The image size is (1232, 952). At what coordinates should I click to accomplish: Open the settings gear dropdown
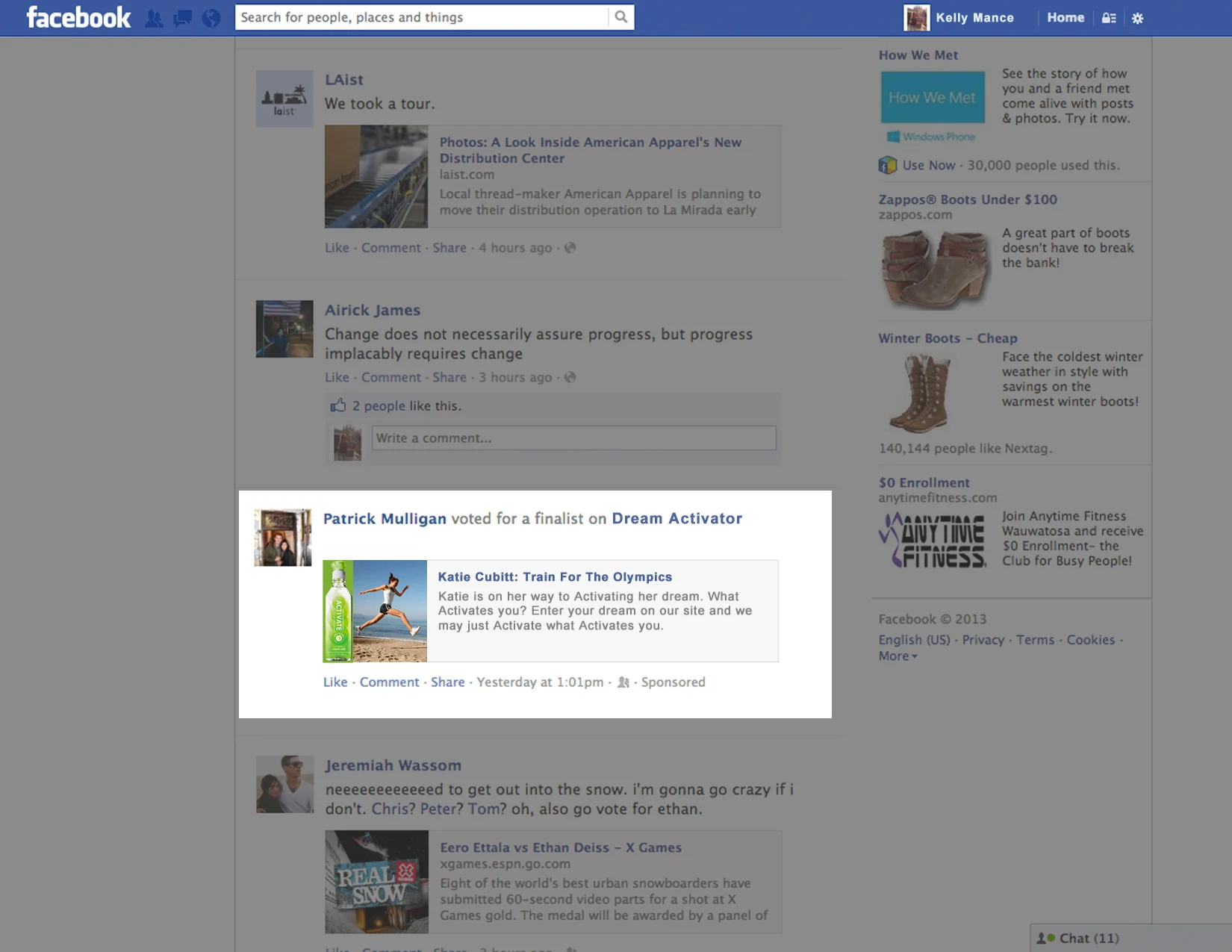click(1138, 17)
